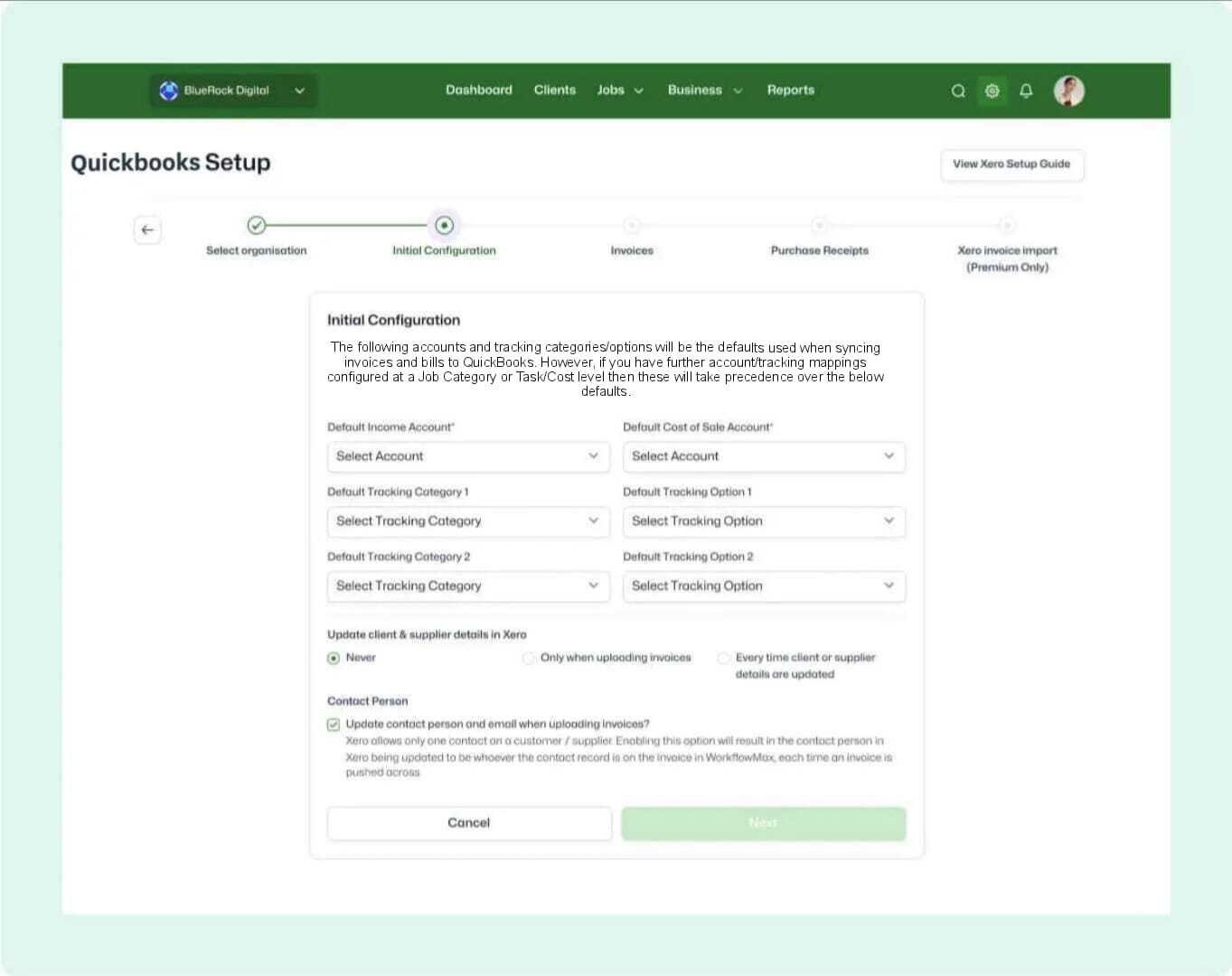The image size is (1232, 976).
Task: Click the Invoices step circle
Action: 632,224
